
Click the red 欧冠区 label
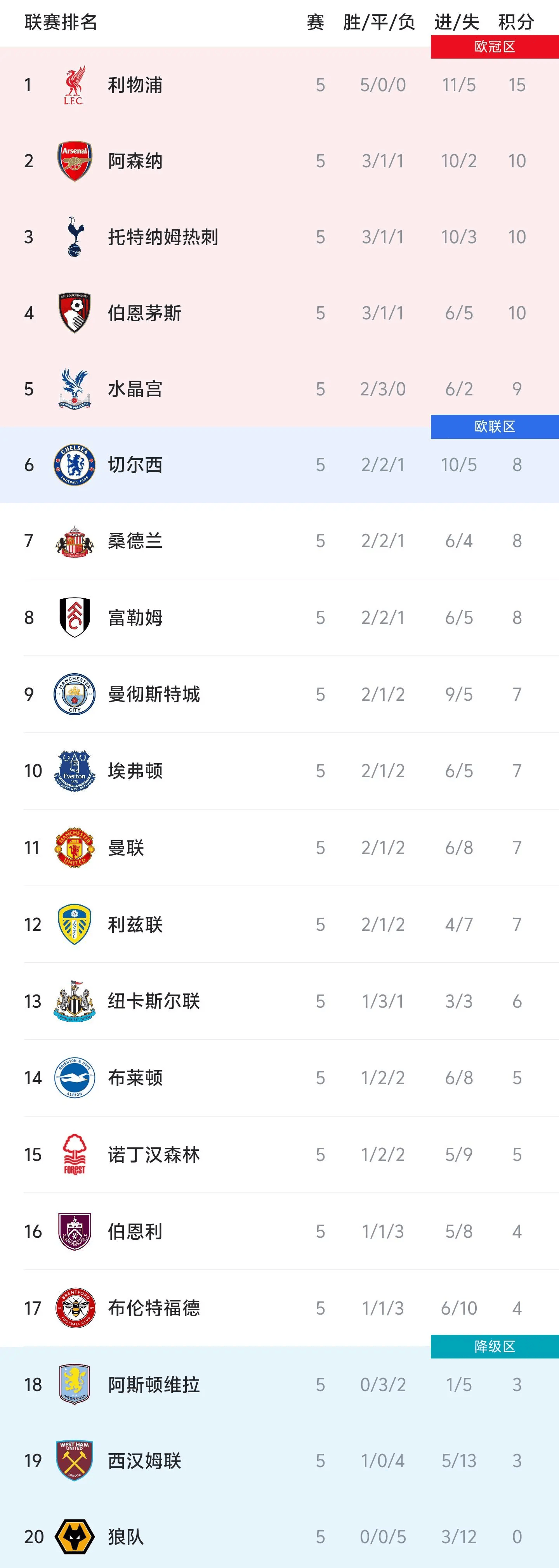tap(495, 47)
